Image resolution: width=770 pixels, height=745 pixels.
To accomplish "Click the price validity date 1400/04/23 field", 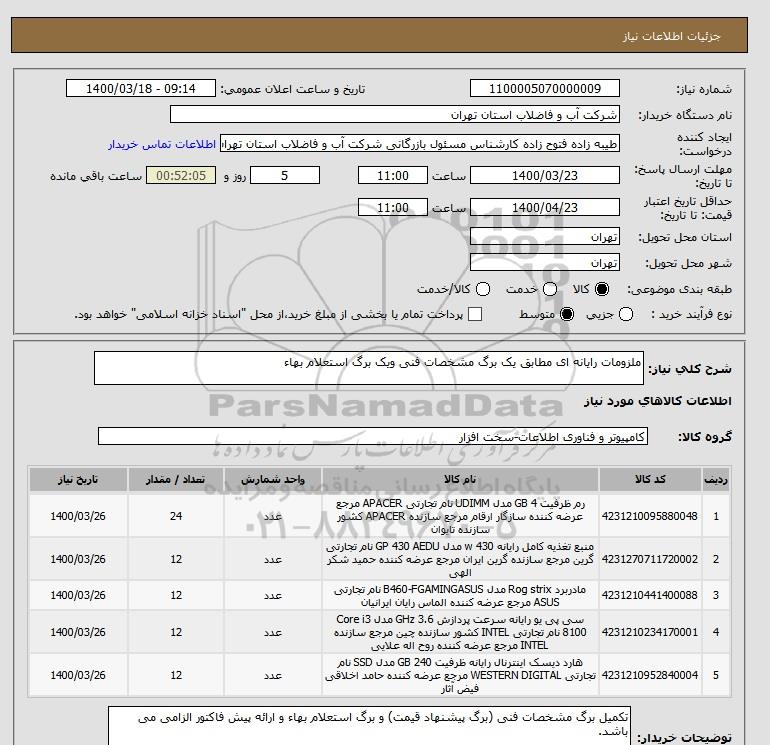I will [545, 207].
